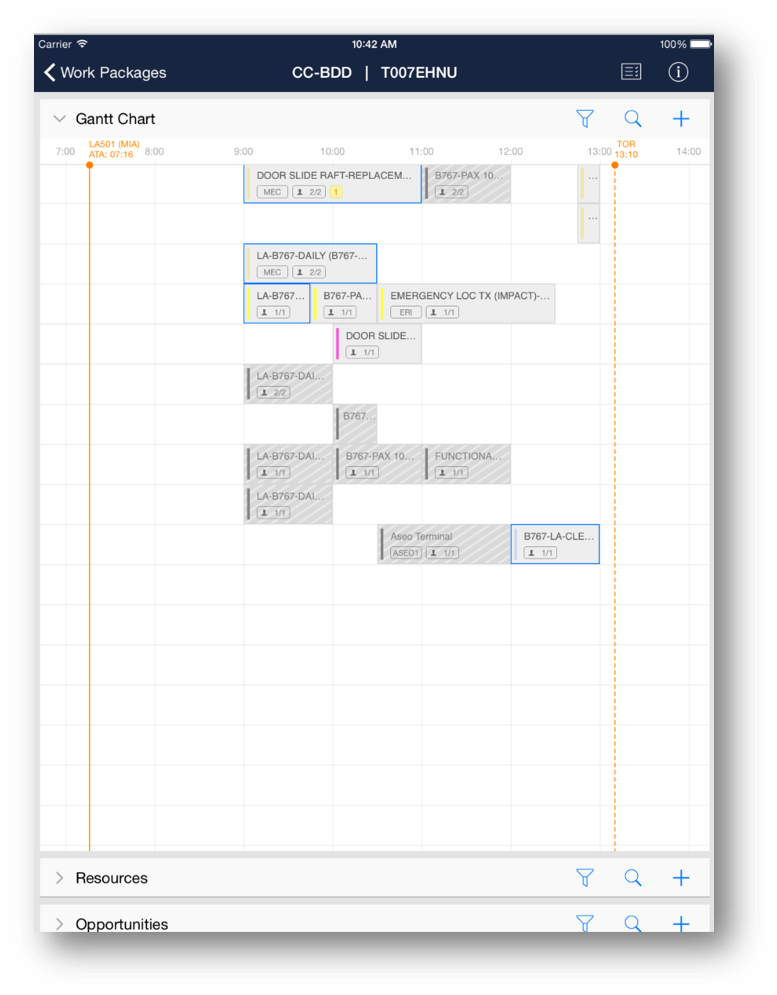Image resolution: width=777 pixels, height=995 pixels.
Task: Click MEC tag on DOOR SLIDE RAFT task
Action: pos(272,192)
